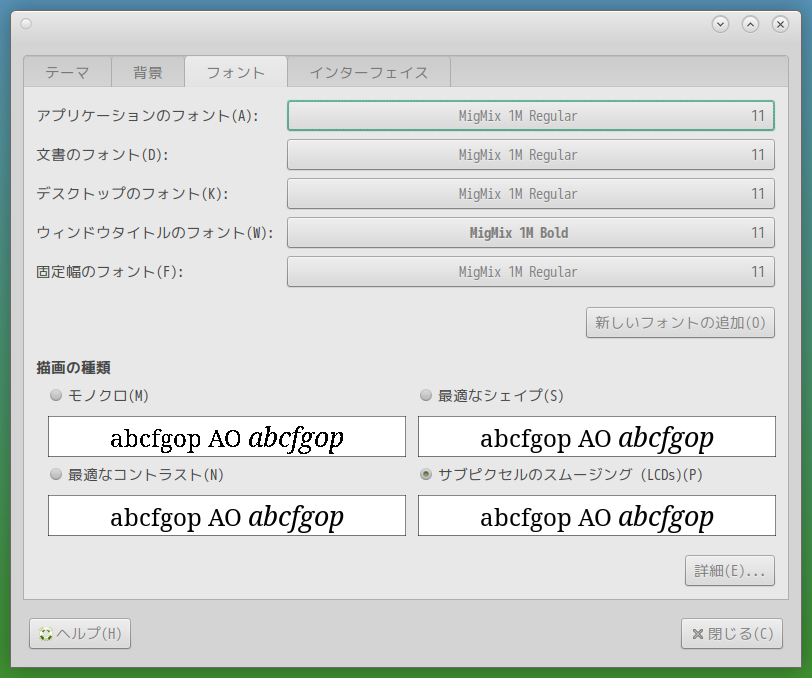Open ヘルプ(H) help button
This screenshot has width=812, height=678.
pyautogui.click(x=80, y=633)
